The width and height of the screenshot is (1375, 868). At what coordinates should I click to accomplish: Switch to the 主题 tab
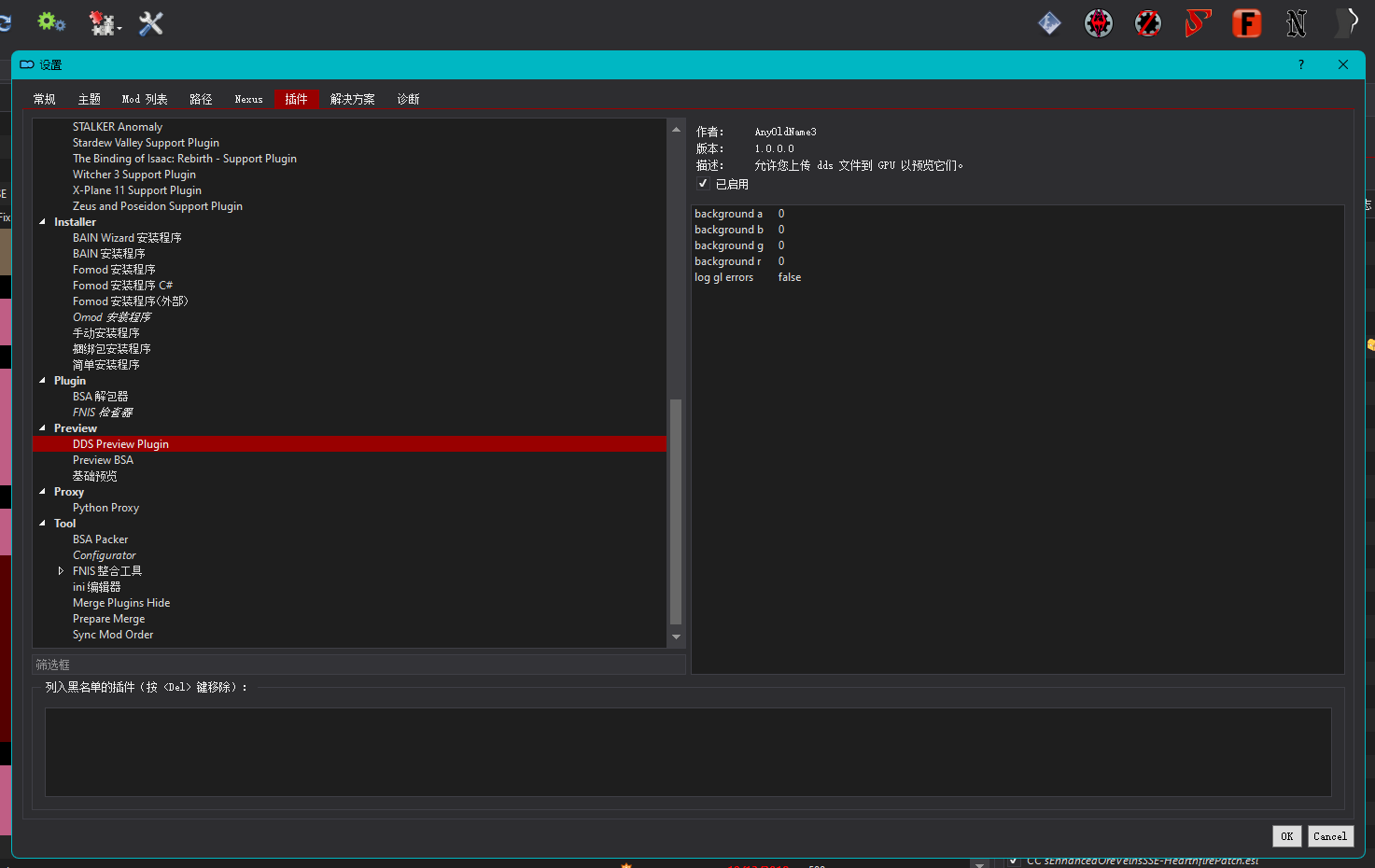pos(90,99)
